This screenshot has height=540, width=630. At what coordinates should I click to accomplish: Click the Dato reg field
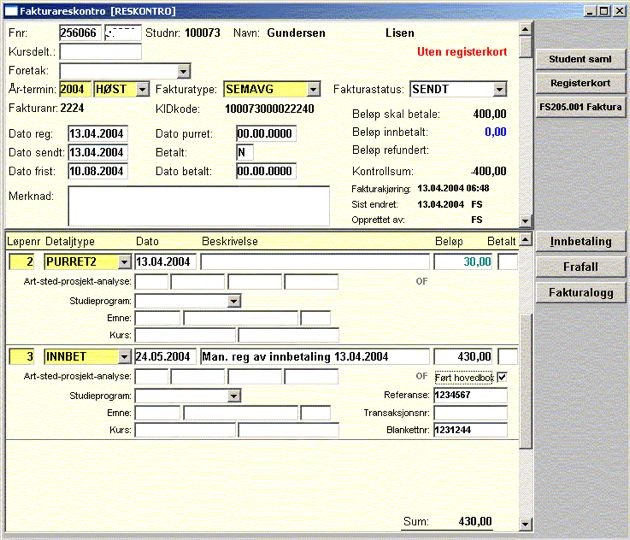(x=98, y=134)
